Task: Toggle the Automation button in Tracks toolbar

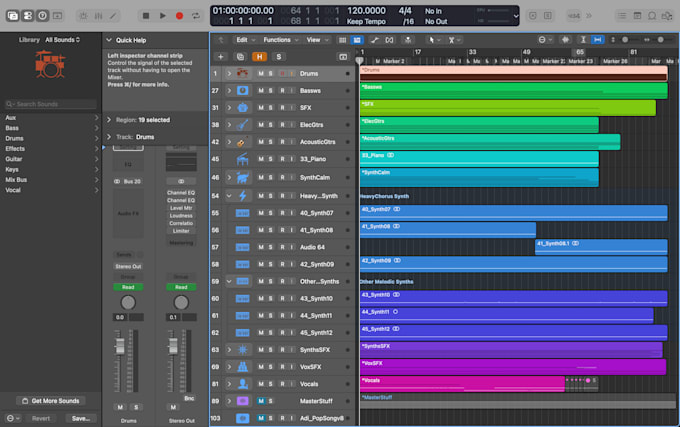Action: (x=375, y=40)
